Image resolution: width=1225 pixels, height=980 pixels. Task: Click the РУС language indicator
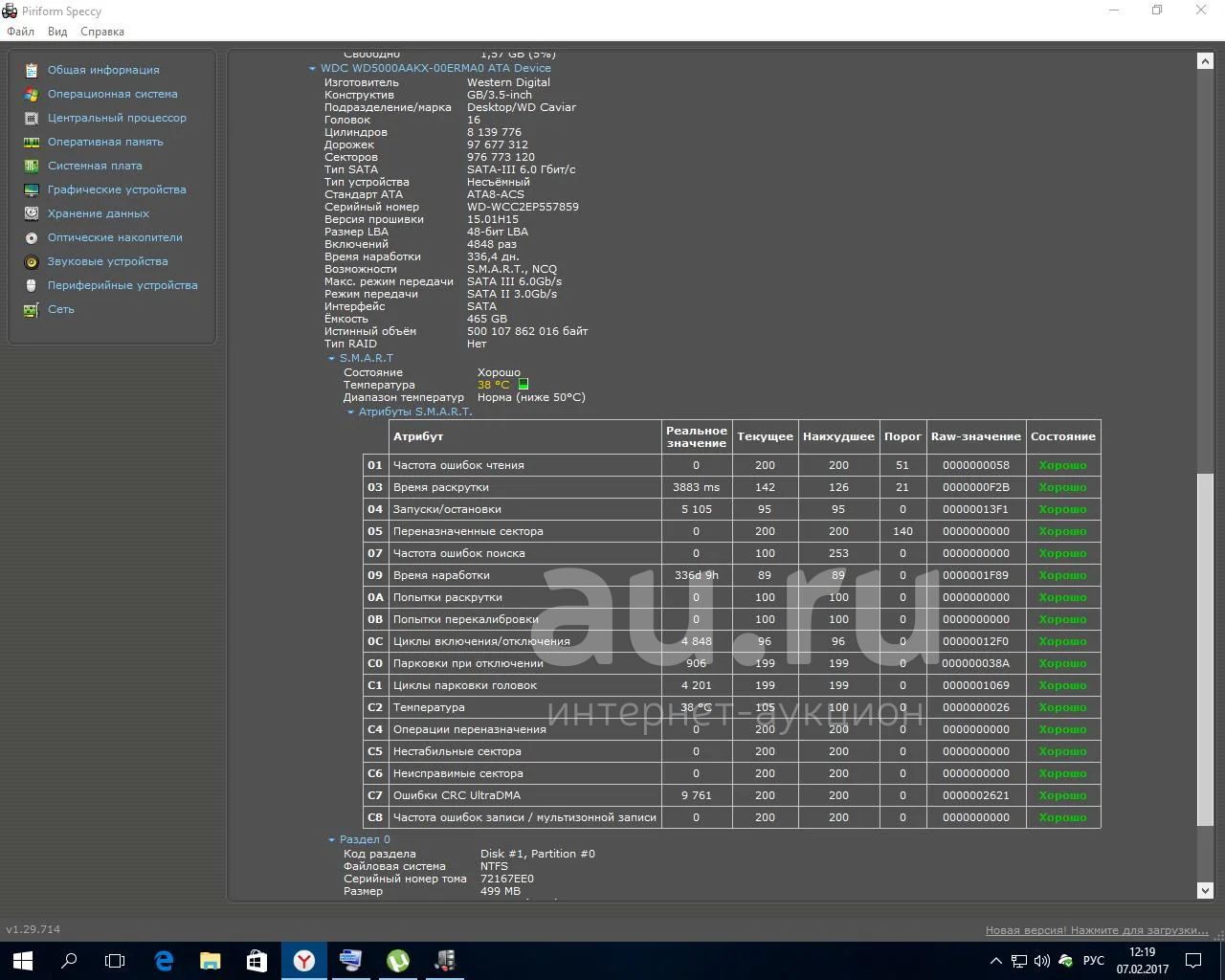click(x=1094, y=961)
